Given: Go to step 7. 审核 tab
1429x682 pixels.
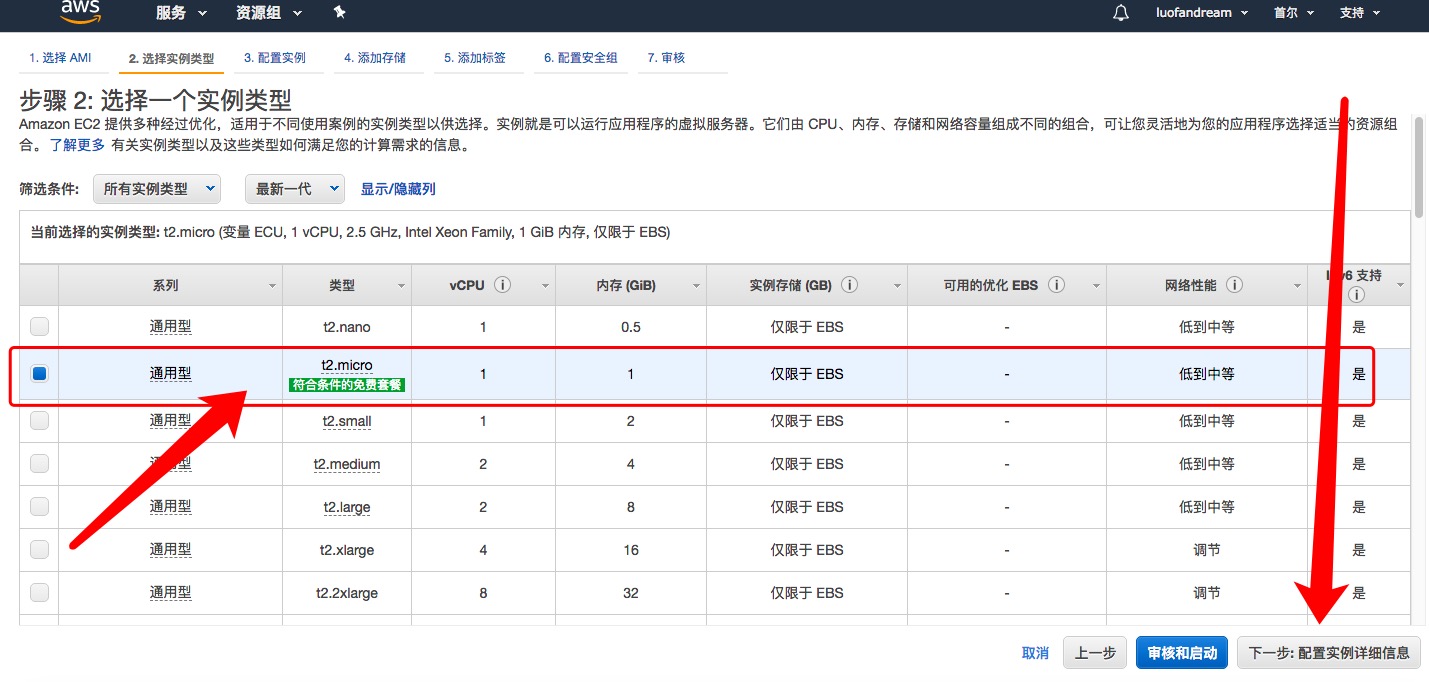Looking at the screenshot, I should (x=666, y=58).
